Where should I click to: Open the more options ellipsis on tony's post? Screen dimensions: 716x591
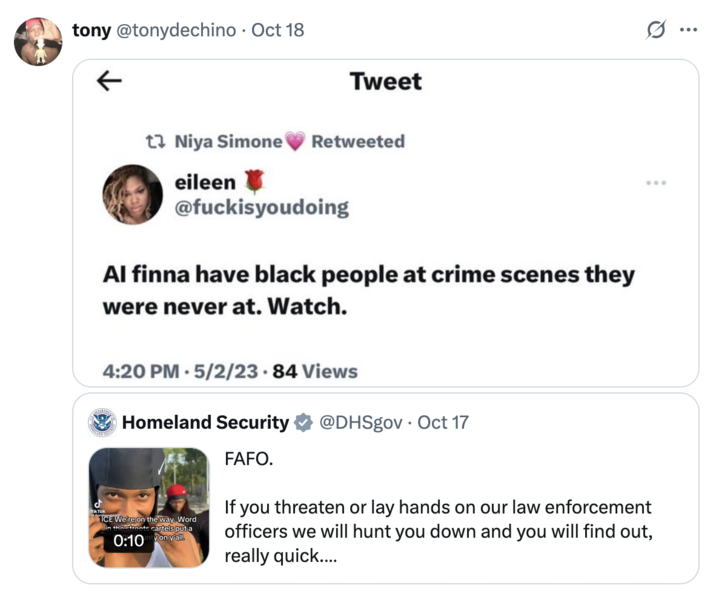[688, 30]
